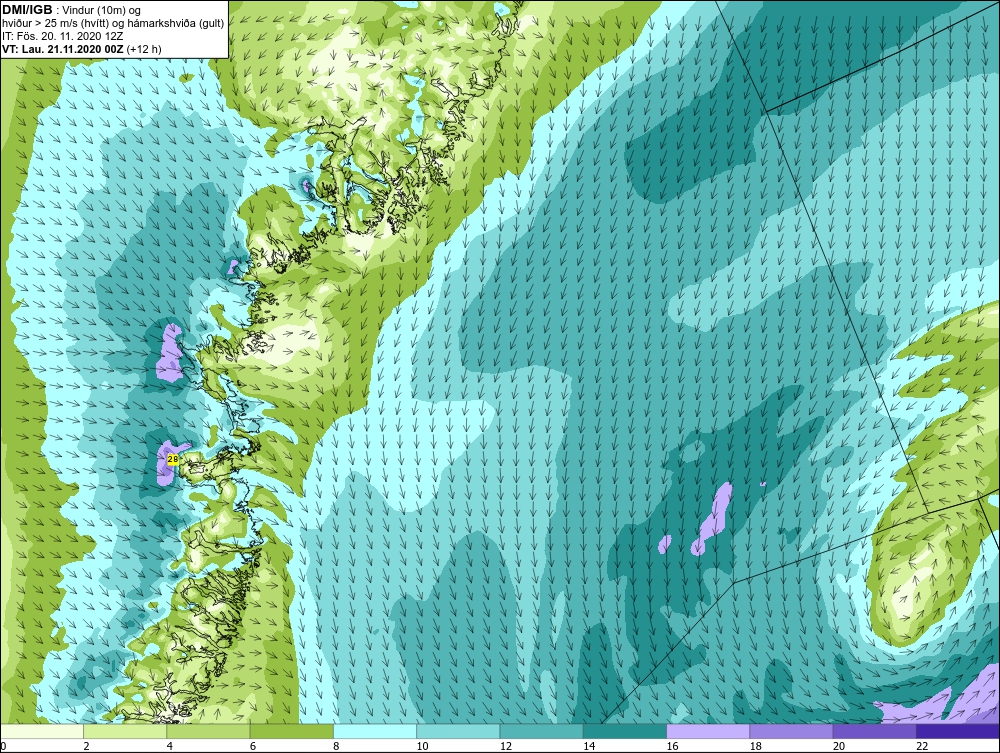Click the 'IT: Fös. 20. 11. 2020 12Z' text
This screenshot has width=1000, height=753.
point(62,36)
